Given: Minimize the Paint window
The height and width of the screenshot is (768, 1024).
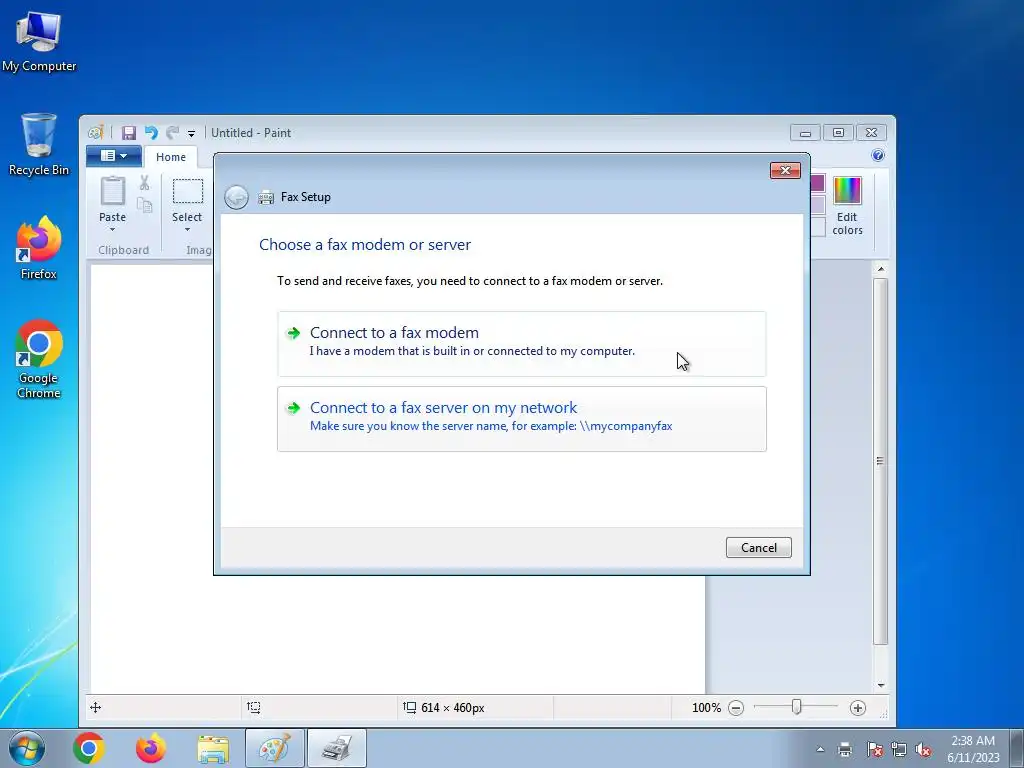Looking at the screenshot, I should (805, 133).
